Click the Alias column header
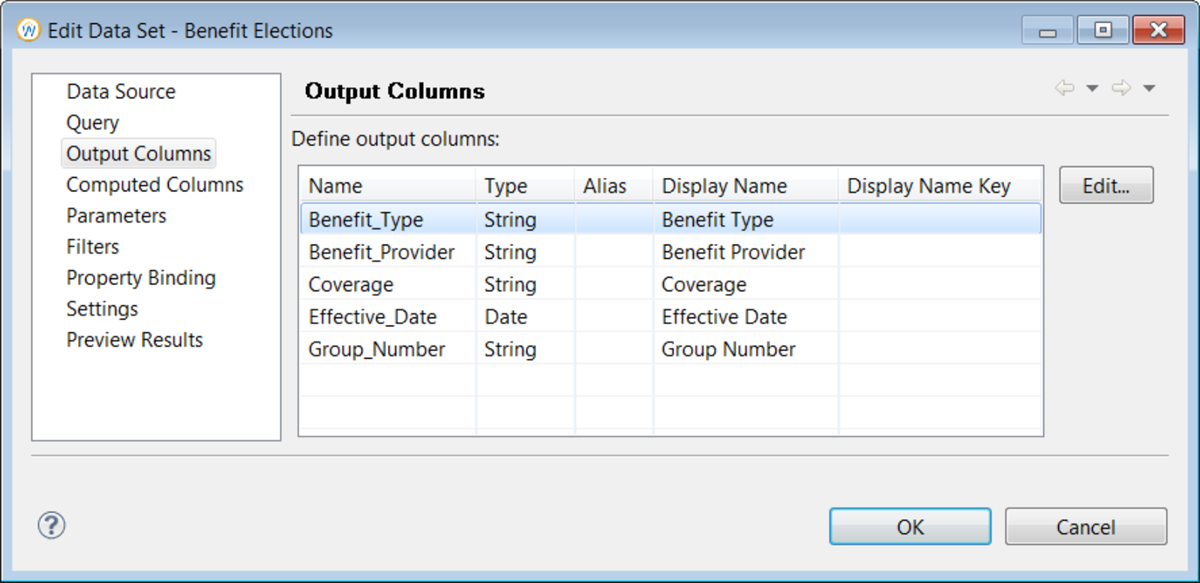 pyautogui.click(x=614, y=186)
